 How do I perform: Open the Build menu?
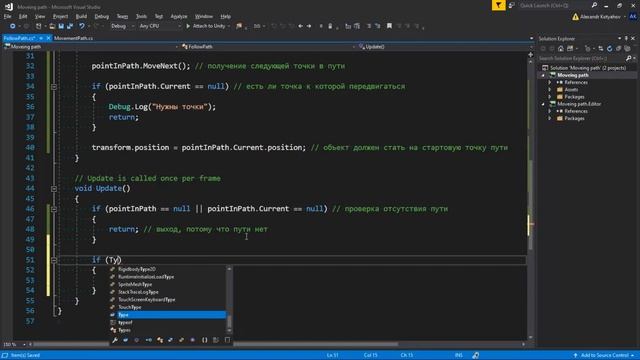click(x=81, y=16)
